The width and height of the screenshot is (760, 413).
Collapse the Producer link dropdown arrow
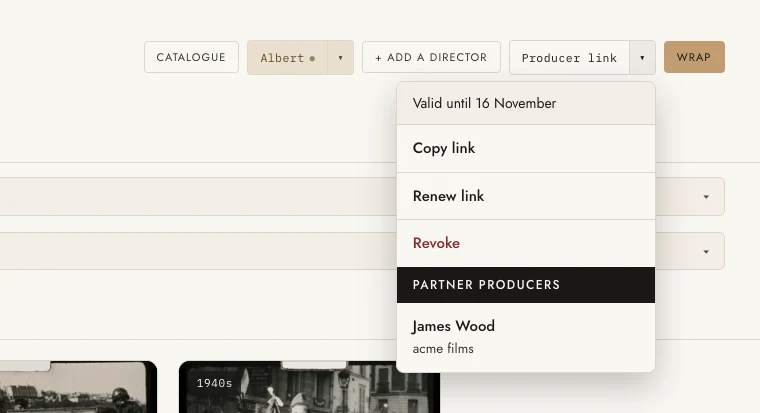point(642,58)
